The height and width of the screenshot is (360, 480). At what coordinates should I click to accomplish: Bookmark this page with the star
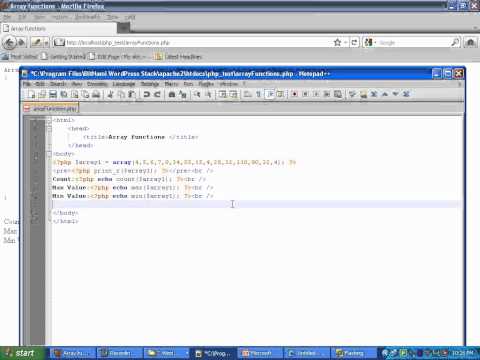pos(337,43)
